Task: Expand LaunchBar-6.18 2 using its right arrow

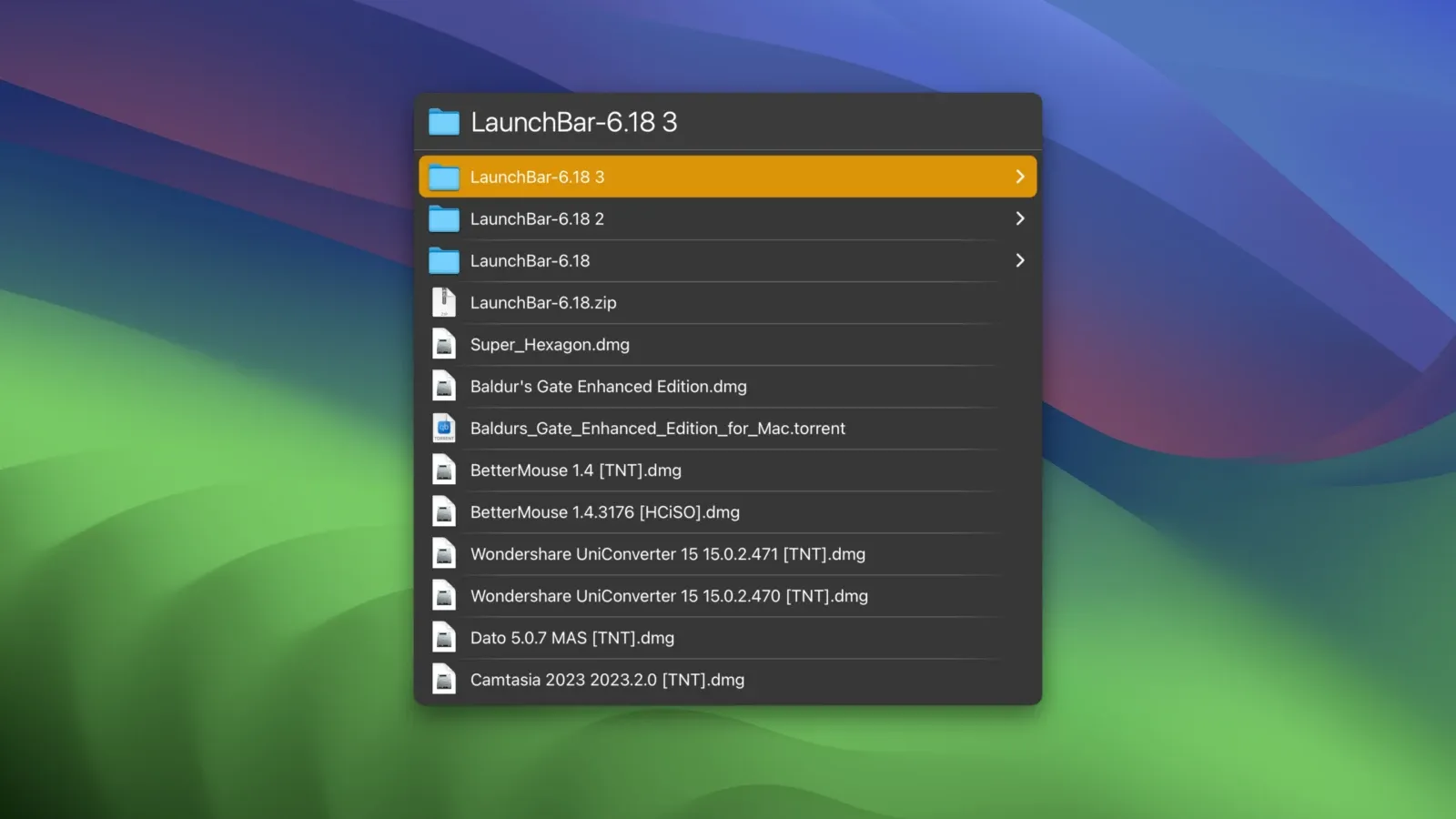Action: [1020, 218]
